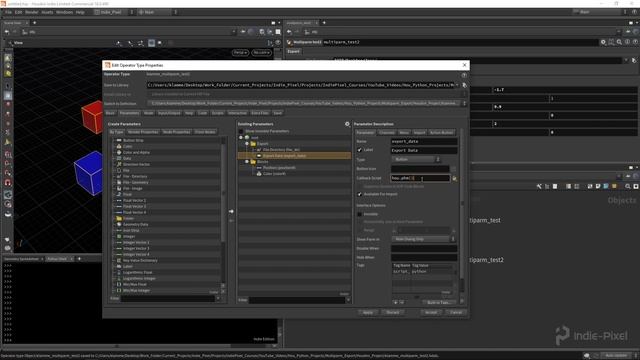The width and height of the screenshot is (640, 360).
Task: Select the Folder parameter type
Action: point(128,218)
